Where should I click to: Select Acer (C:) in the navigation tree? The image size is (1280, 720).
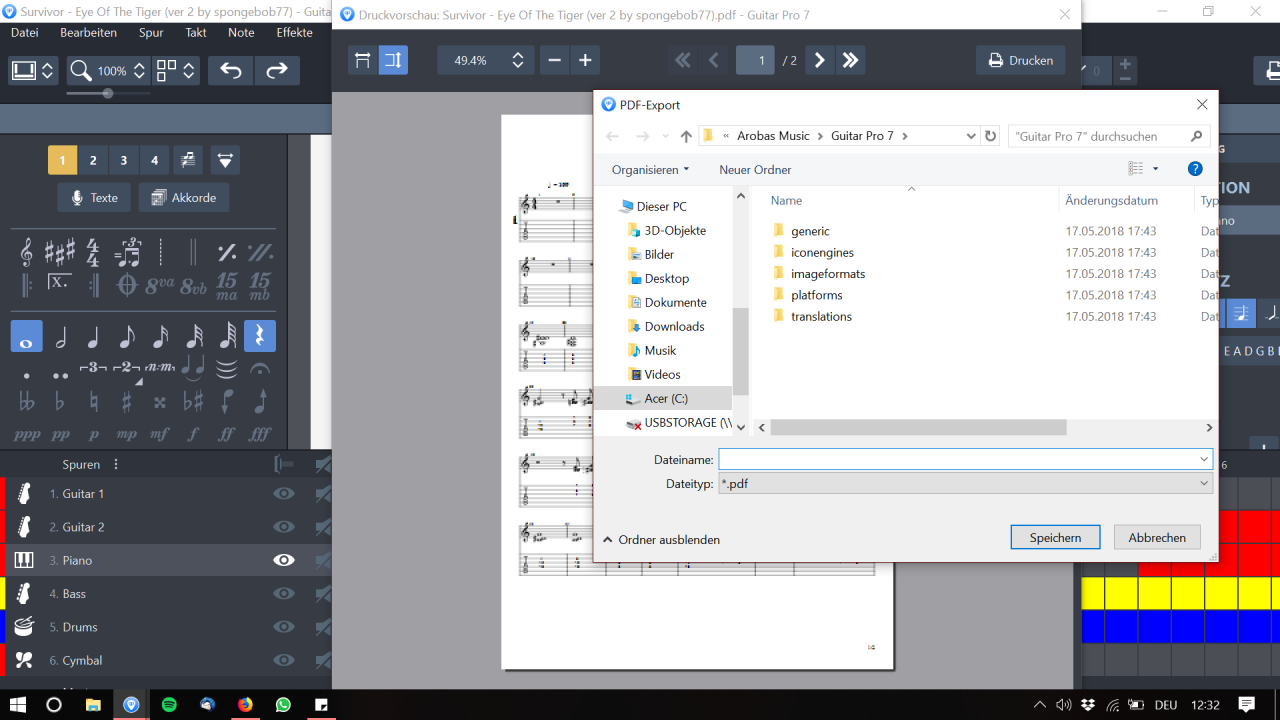click(666, 398)
